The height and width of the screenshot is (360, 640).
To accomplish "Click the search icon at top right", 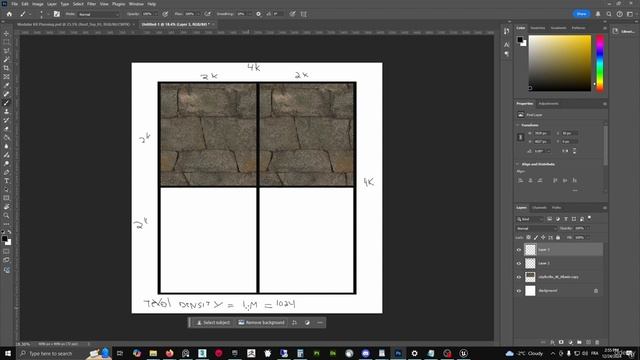I will 609,14.
